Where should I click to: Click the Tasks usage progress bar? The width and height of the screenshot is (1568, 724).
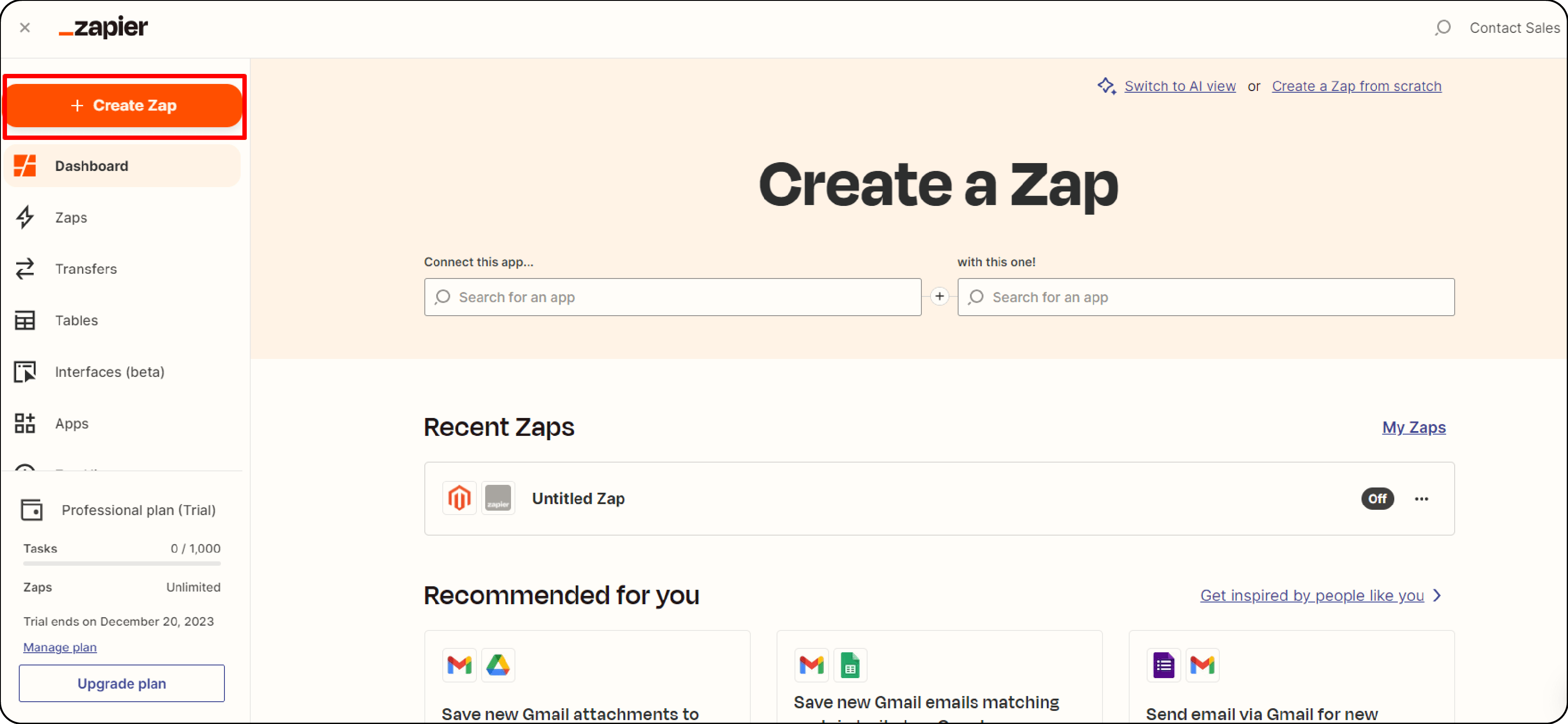(x=122, y=564)
